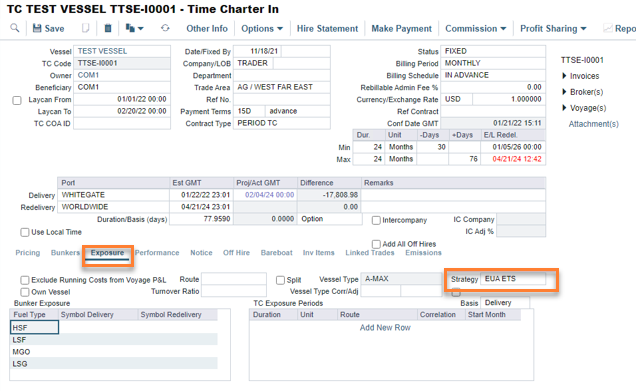Screen dimensions: 636x391
Task: Switch to the Pricing tab
Action: pyautogui.click(x=28, y=253)
